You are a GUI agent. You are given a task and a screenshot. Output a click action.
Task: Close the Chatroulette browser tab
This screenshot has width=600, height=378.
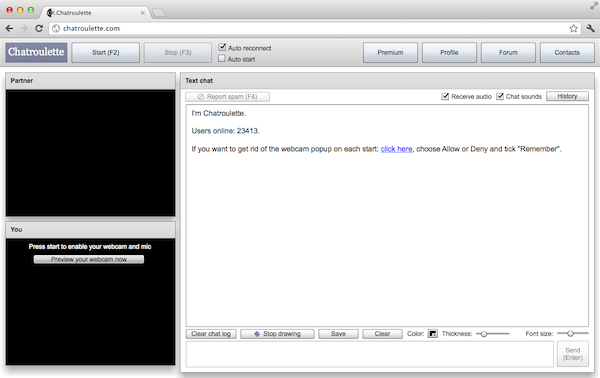(x=142, y=13)
